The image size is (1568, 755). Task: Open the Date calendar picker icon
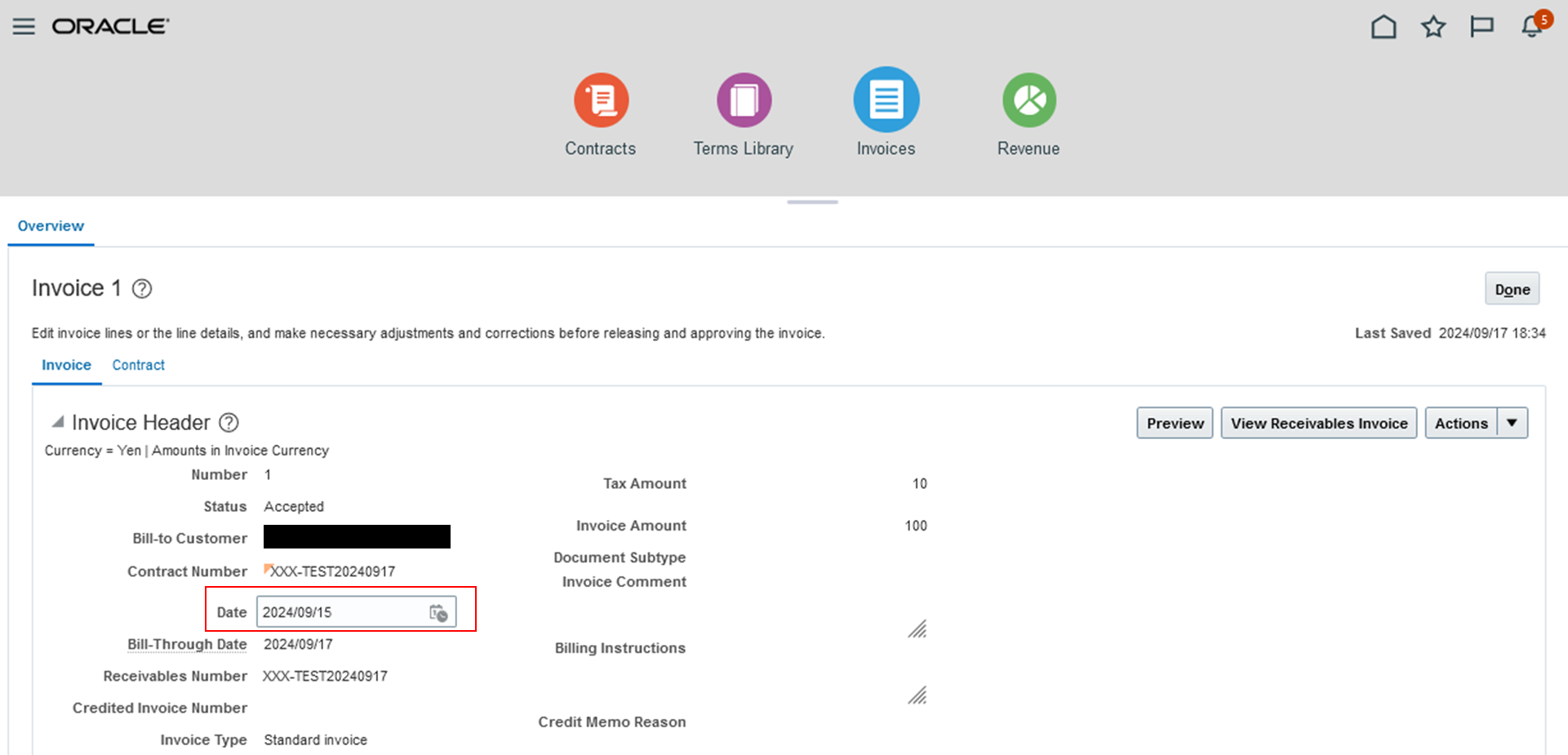(x=438, y=613)
